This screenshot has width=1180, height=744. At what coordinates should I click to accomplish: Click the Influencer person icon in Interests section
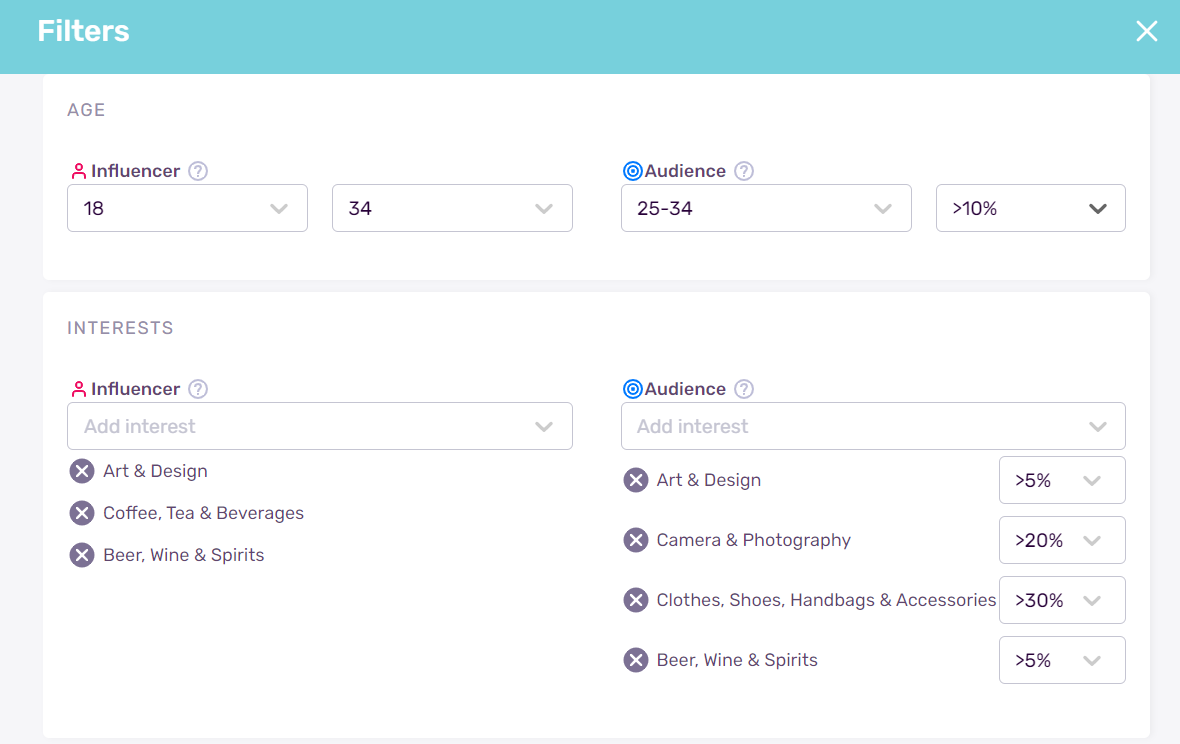pos(80,389)
